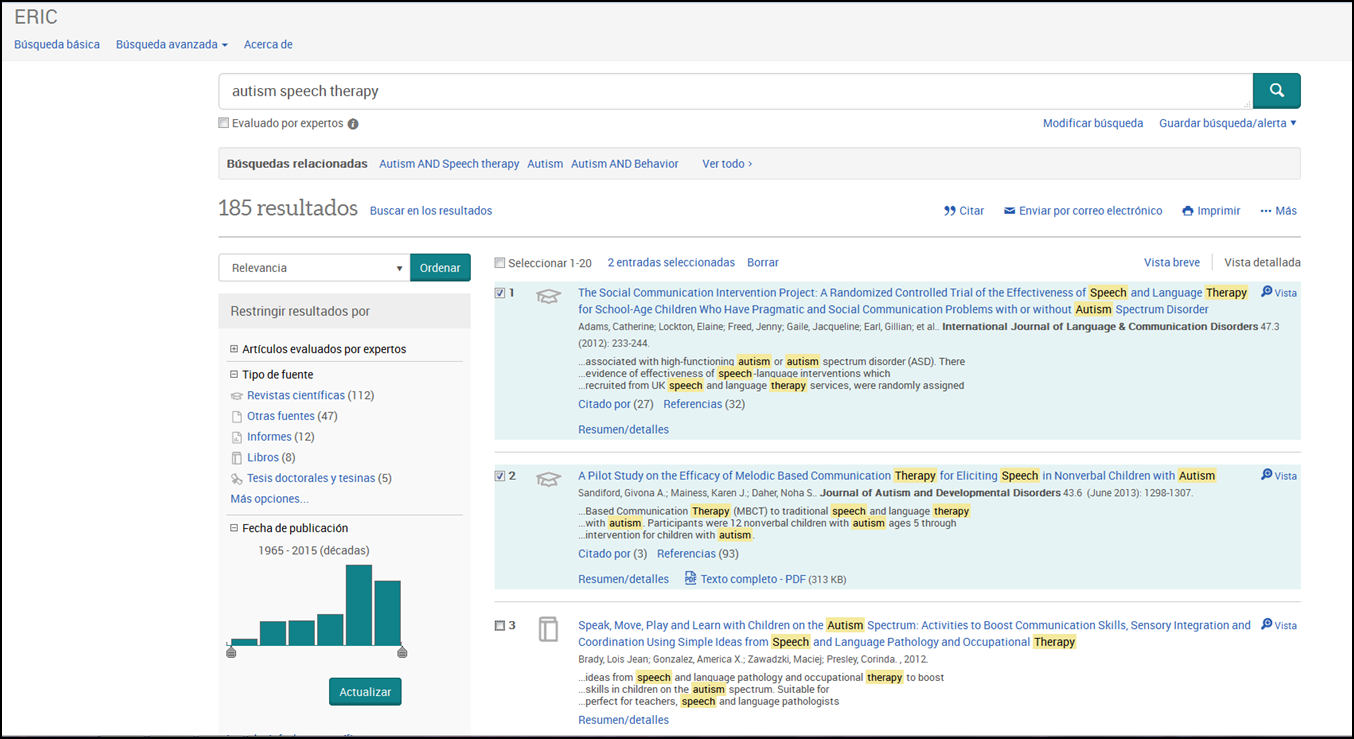Click the scholarly journal icon of result 2
This screenshot has width=1354, height=739.
click(548, 479)
